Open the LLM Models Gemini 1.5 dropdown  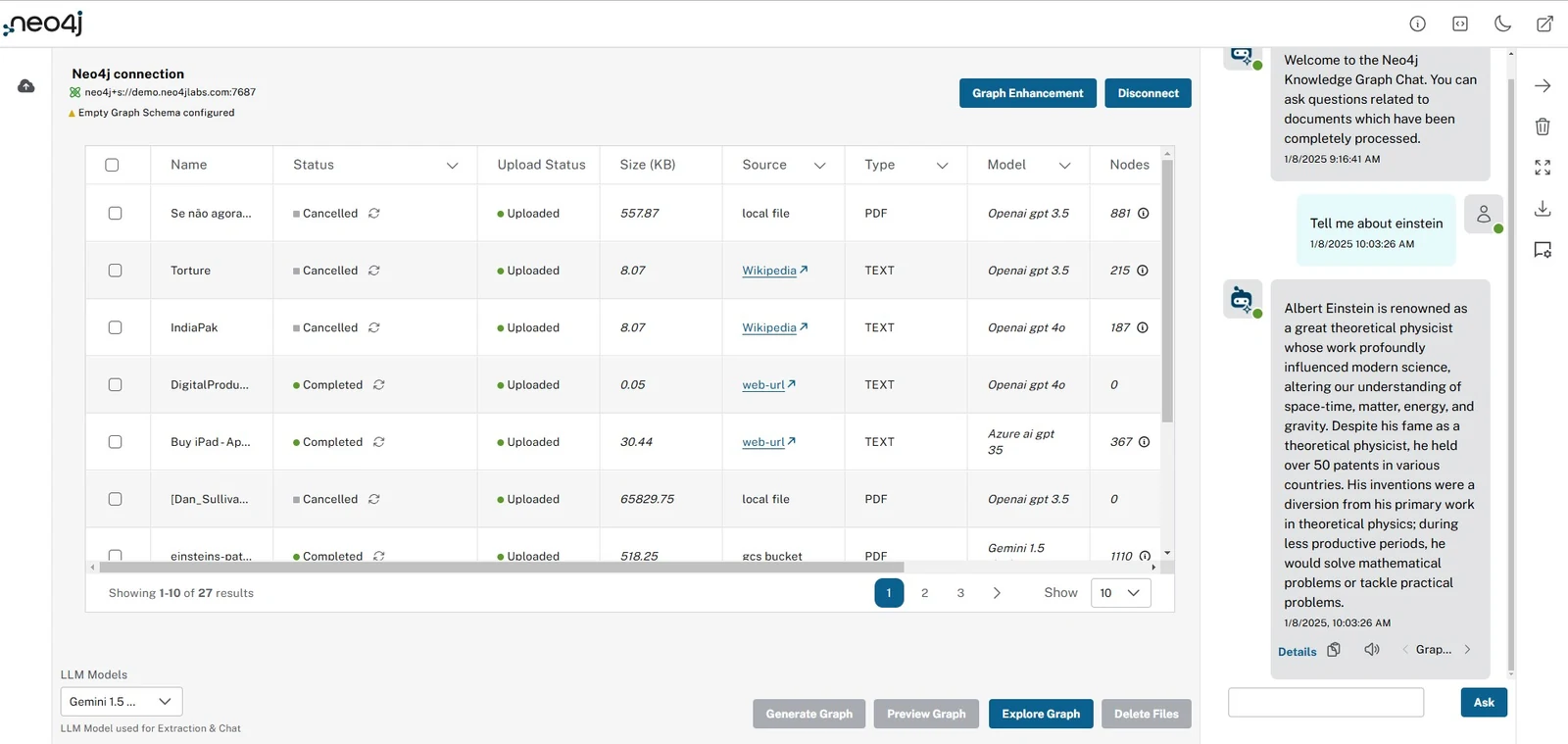(122, 702)
